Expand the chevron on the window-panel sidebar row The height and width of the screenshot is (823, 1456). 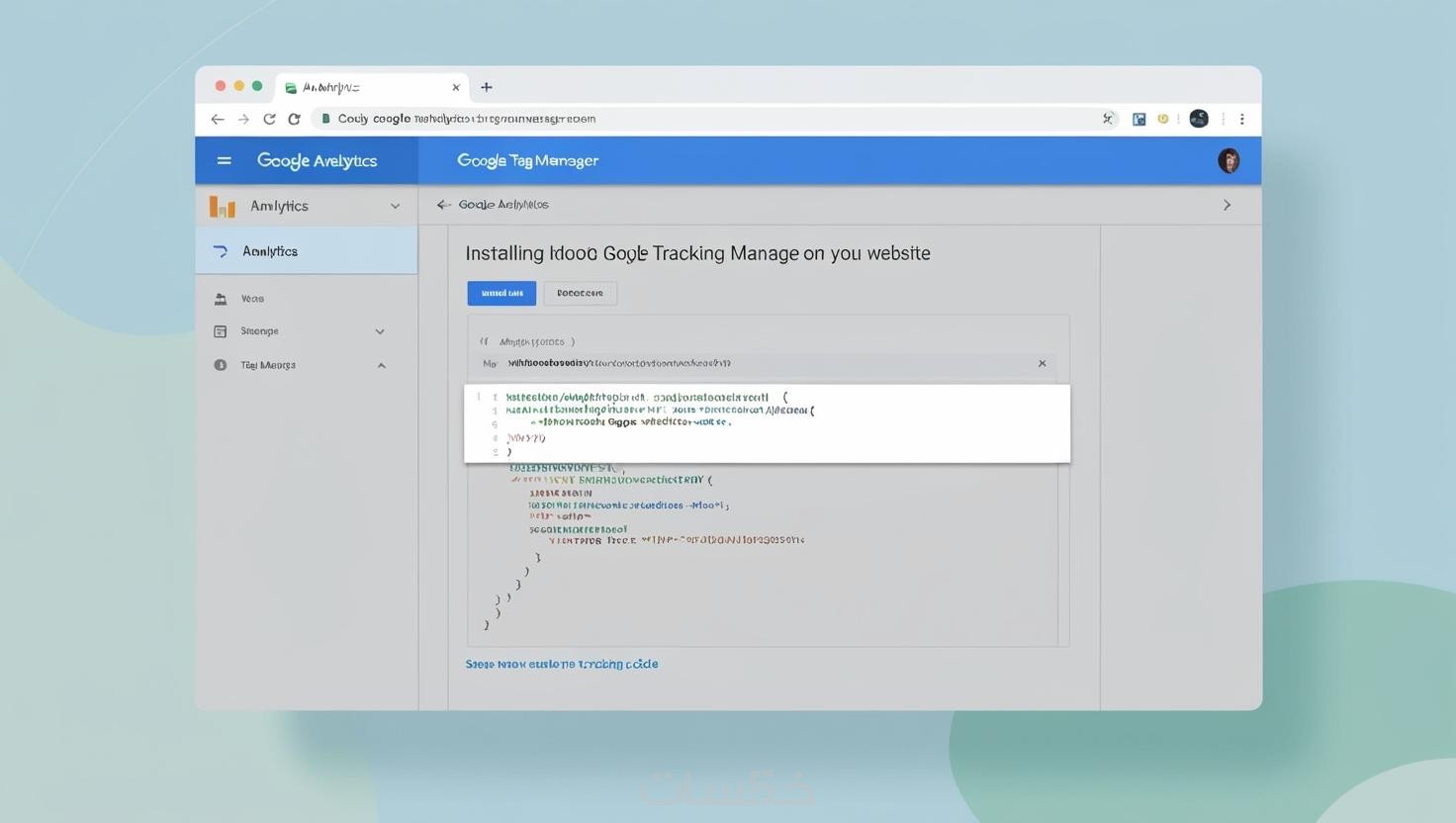click(380, 331)
